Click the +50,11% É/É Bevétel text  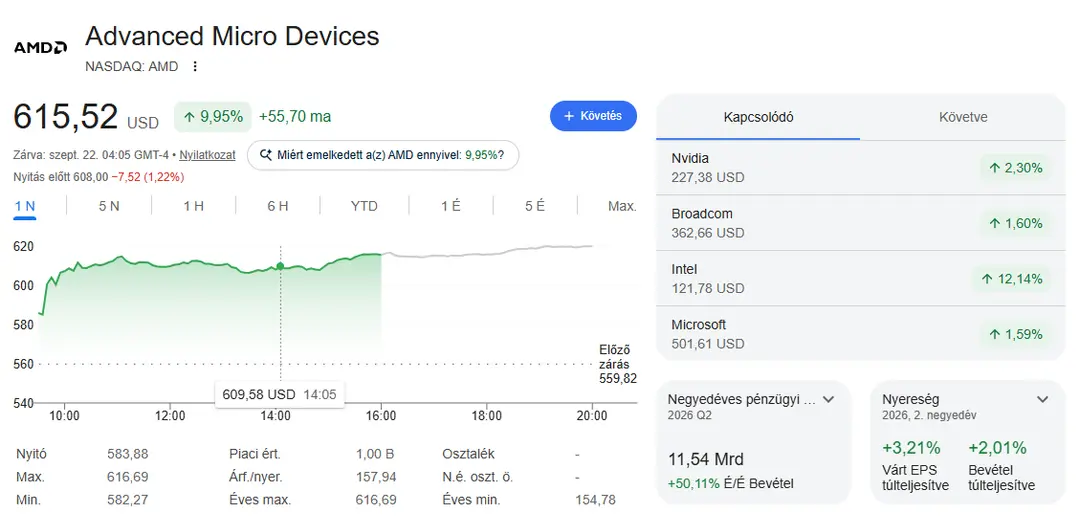[x=731, y=484]
